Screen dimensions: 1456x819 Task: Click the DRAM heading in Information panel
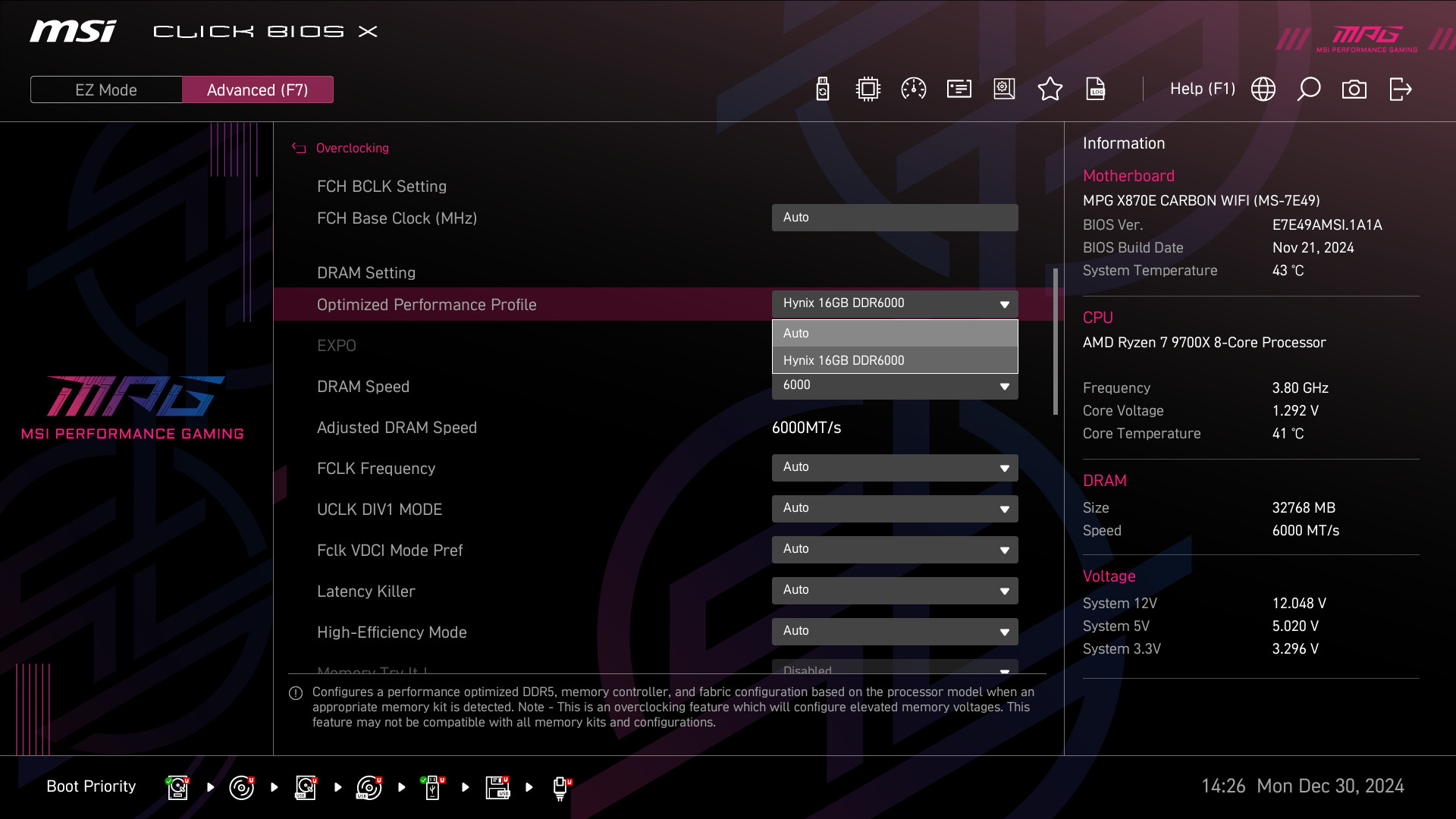[x=1105, y=481]
